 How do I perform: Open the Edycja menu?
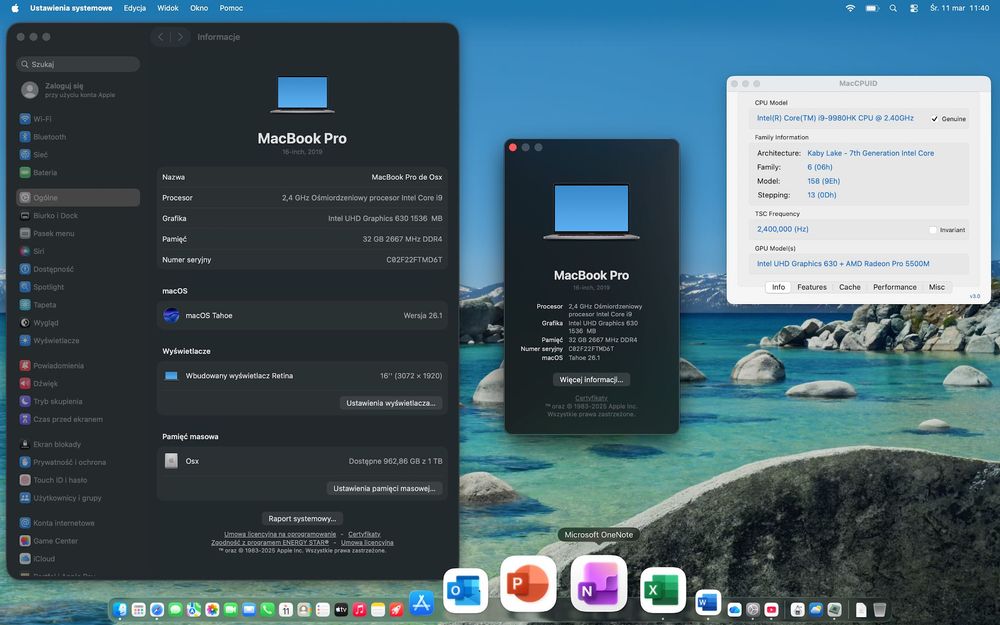[x=135, y=8]
